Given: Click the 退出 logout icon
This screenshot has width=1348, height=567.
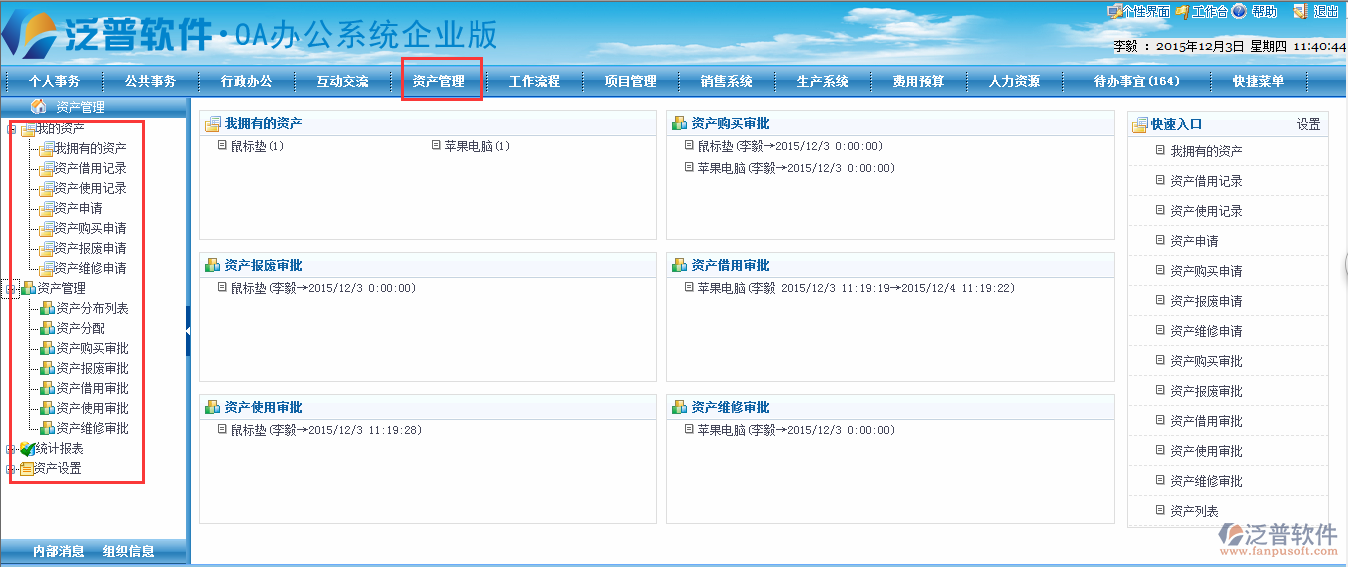Looking at the screenshot, I should (1300, 12).
